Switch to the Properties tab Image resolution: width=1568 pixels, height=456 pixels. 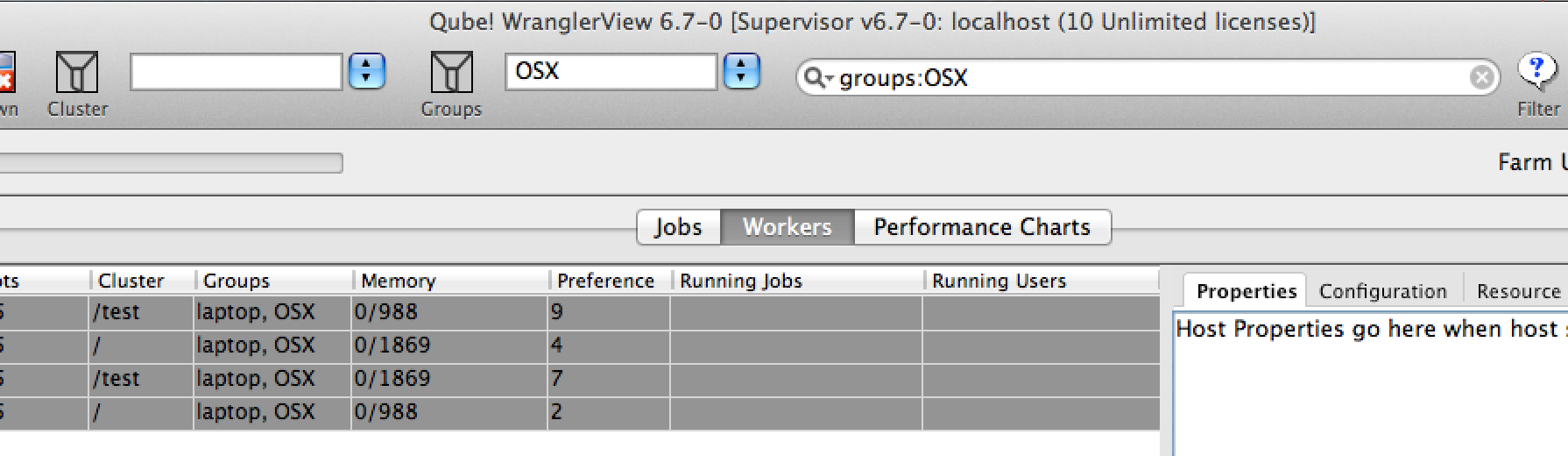click(x=1246, y=291)
